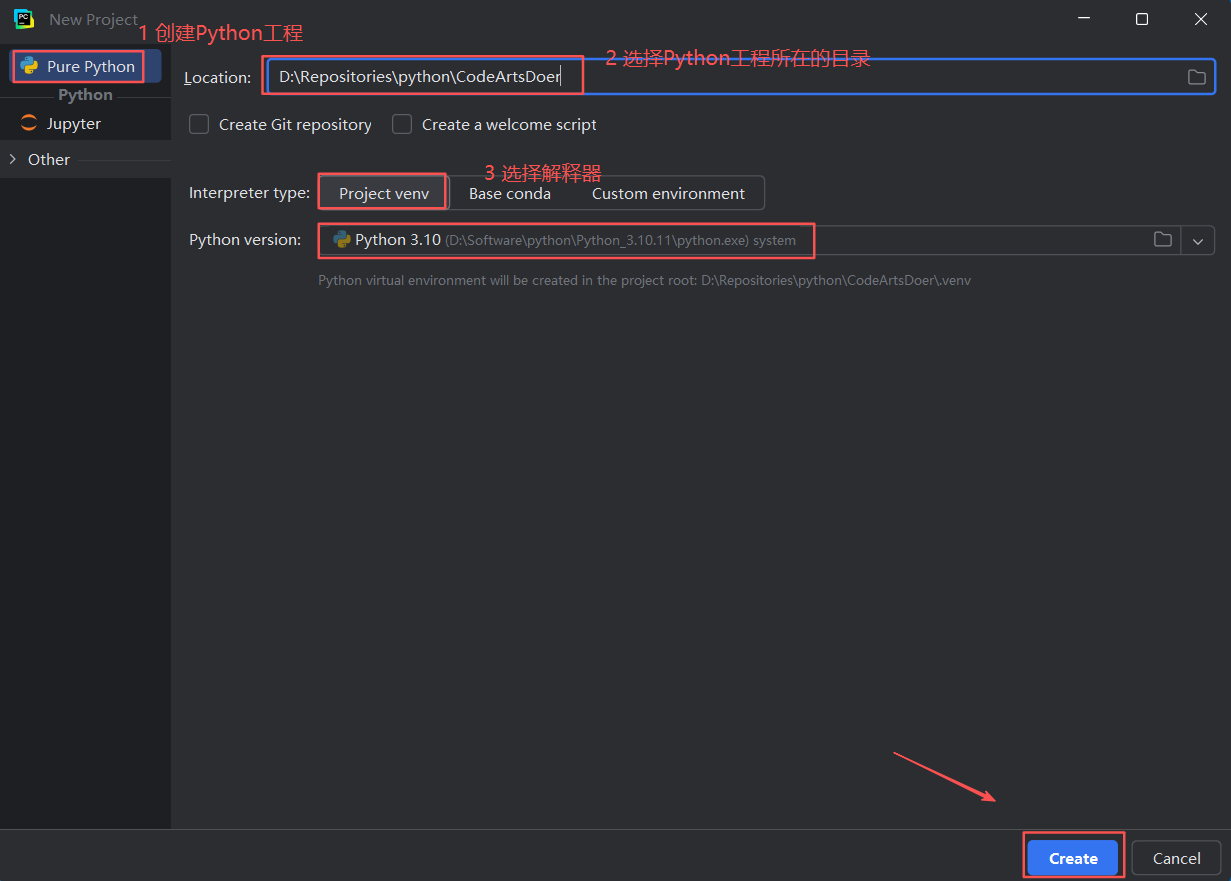
Task: Click the PyCharm logo in title bar
Action: [24, 19]
